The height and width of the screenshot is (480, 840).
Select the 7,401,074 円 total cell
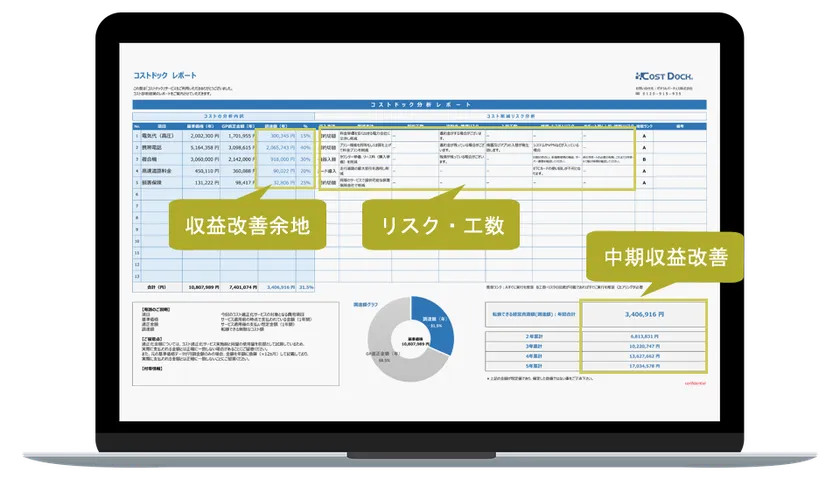pyautogui.click(x=239, y=287)
